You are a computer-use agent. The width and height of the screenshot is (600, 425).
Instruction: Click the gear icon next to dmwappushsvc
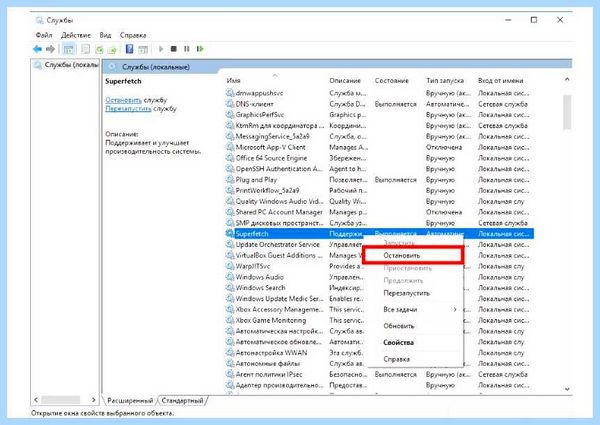[230, 93]
